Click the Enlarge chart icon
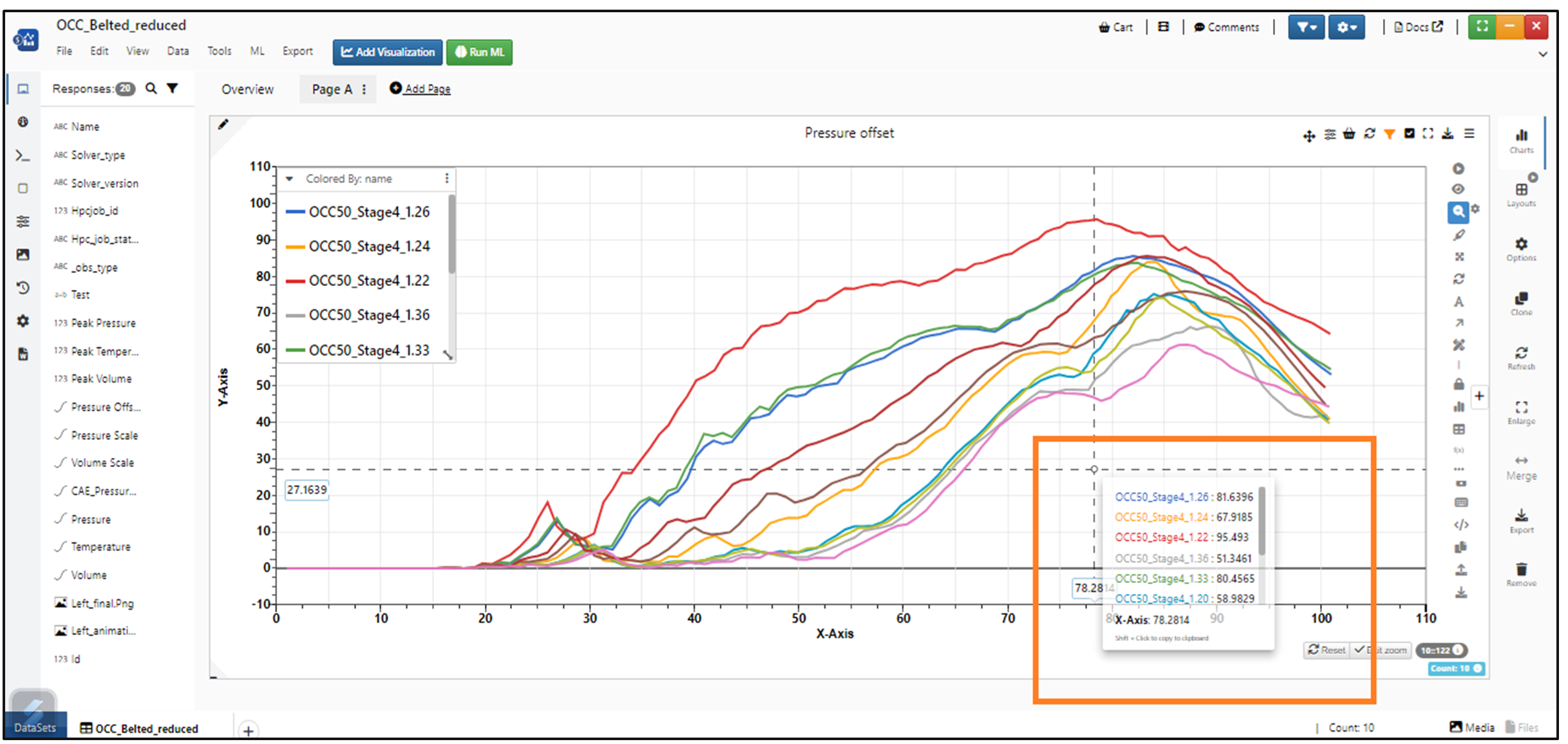 1521,407
